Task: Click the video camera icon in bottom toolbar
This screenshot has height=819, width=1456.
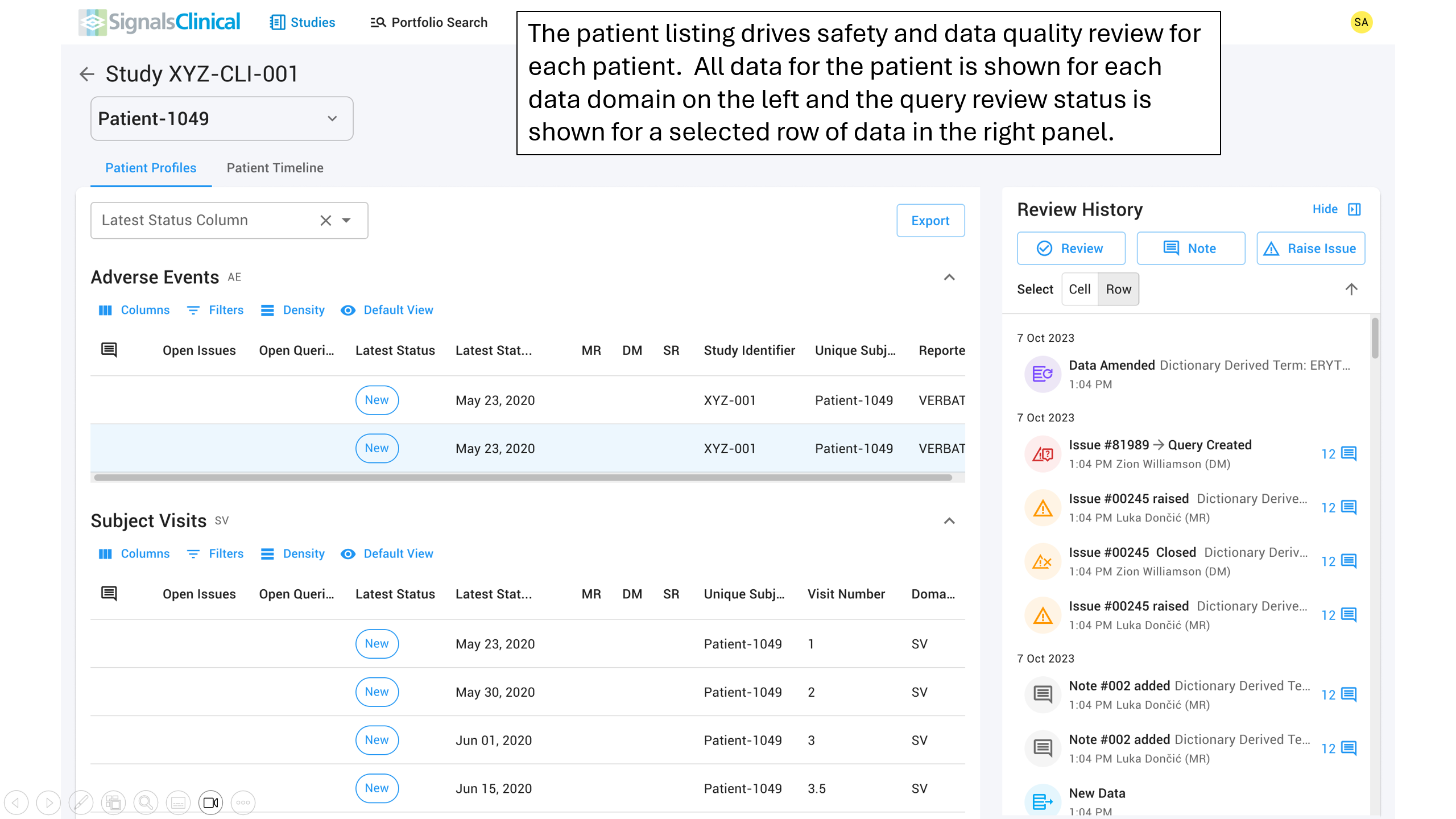Action: 210,803
